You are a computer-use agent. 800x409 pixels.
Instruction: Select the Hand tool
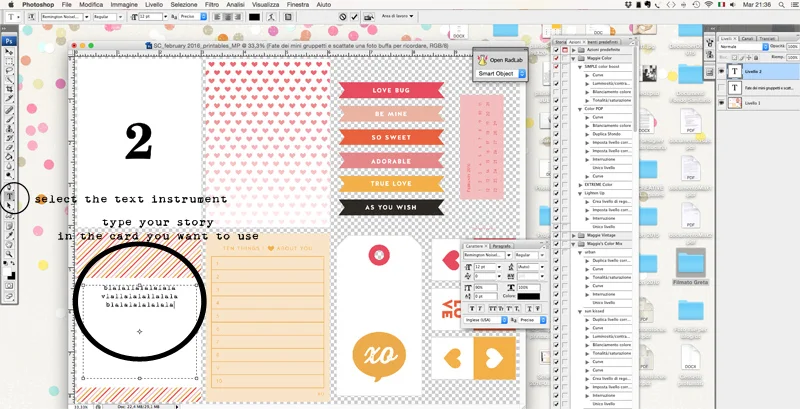point(9,245)
